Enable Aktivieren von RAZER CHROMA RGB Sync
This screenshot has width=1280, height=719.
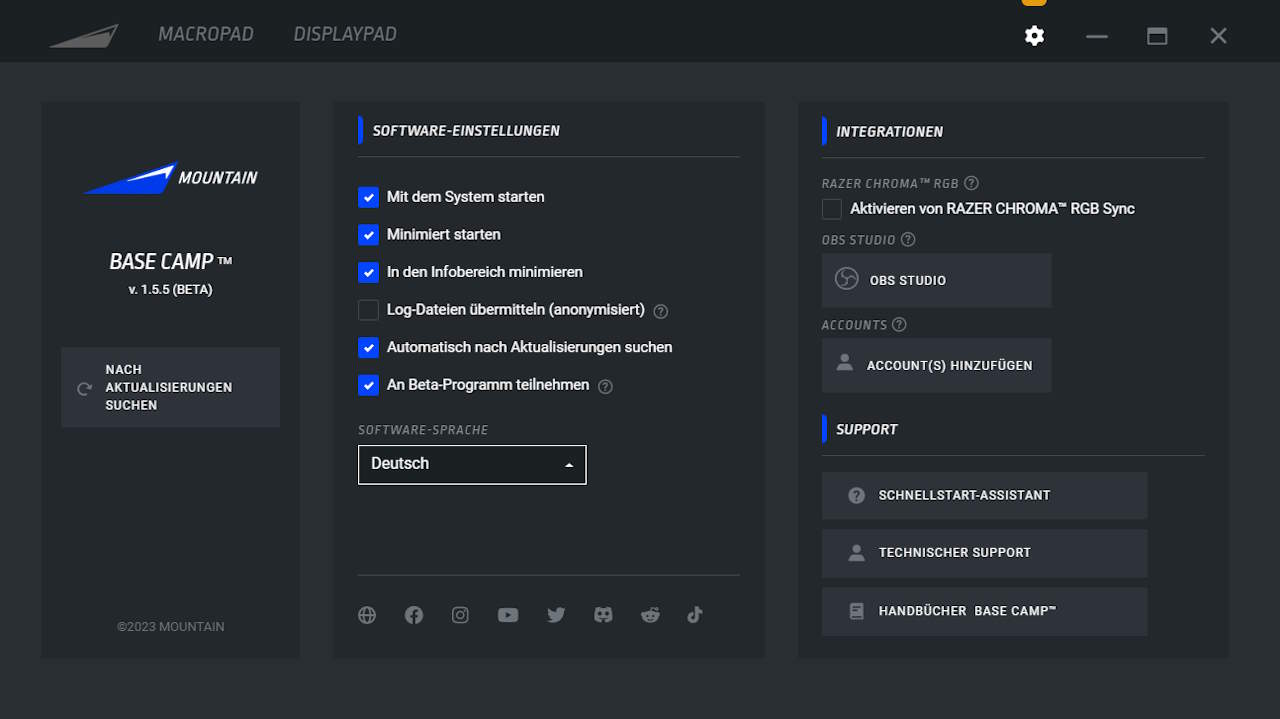(832, 209)
